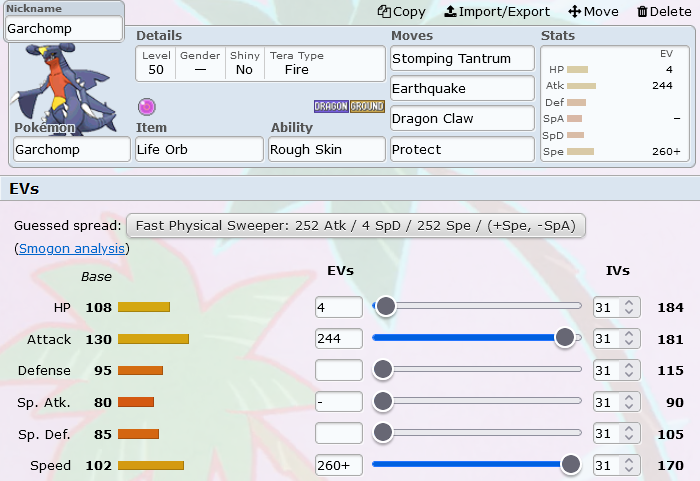Click the Sp. Def. EV input field
The width and height of the screenshot is (700, 481).
[x=338, y=433]
